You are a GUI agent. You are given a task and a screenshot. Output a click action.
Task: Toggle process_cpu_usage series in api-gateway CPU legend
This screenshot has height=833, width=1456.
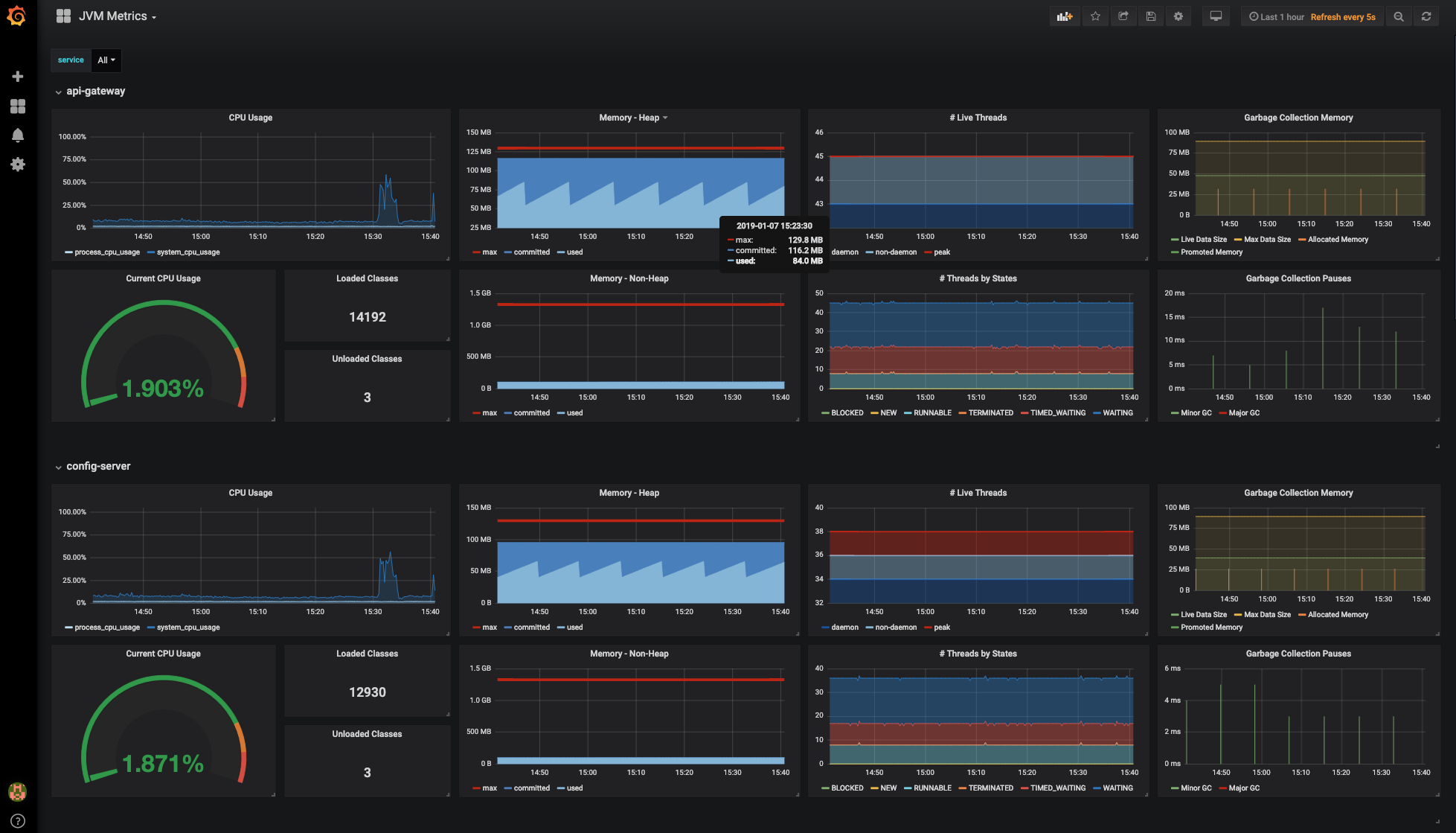click(106, 252)
